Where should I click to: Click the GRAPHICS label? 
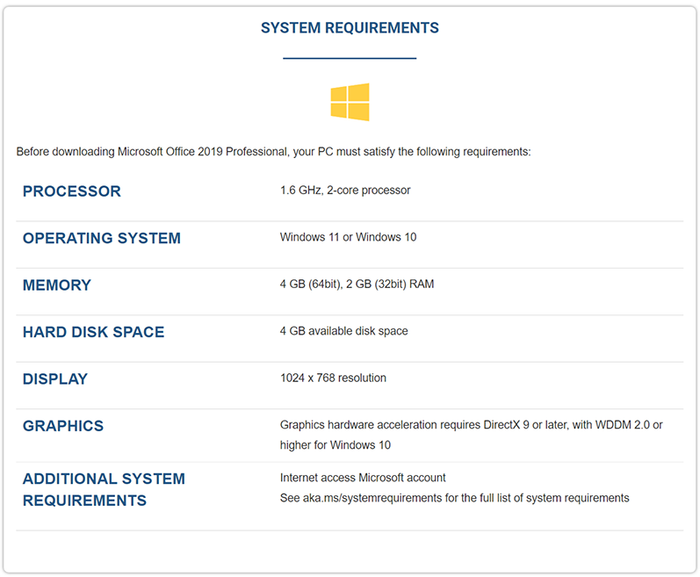pyautogui.click(x=63, y=426)
